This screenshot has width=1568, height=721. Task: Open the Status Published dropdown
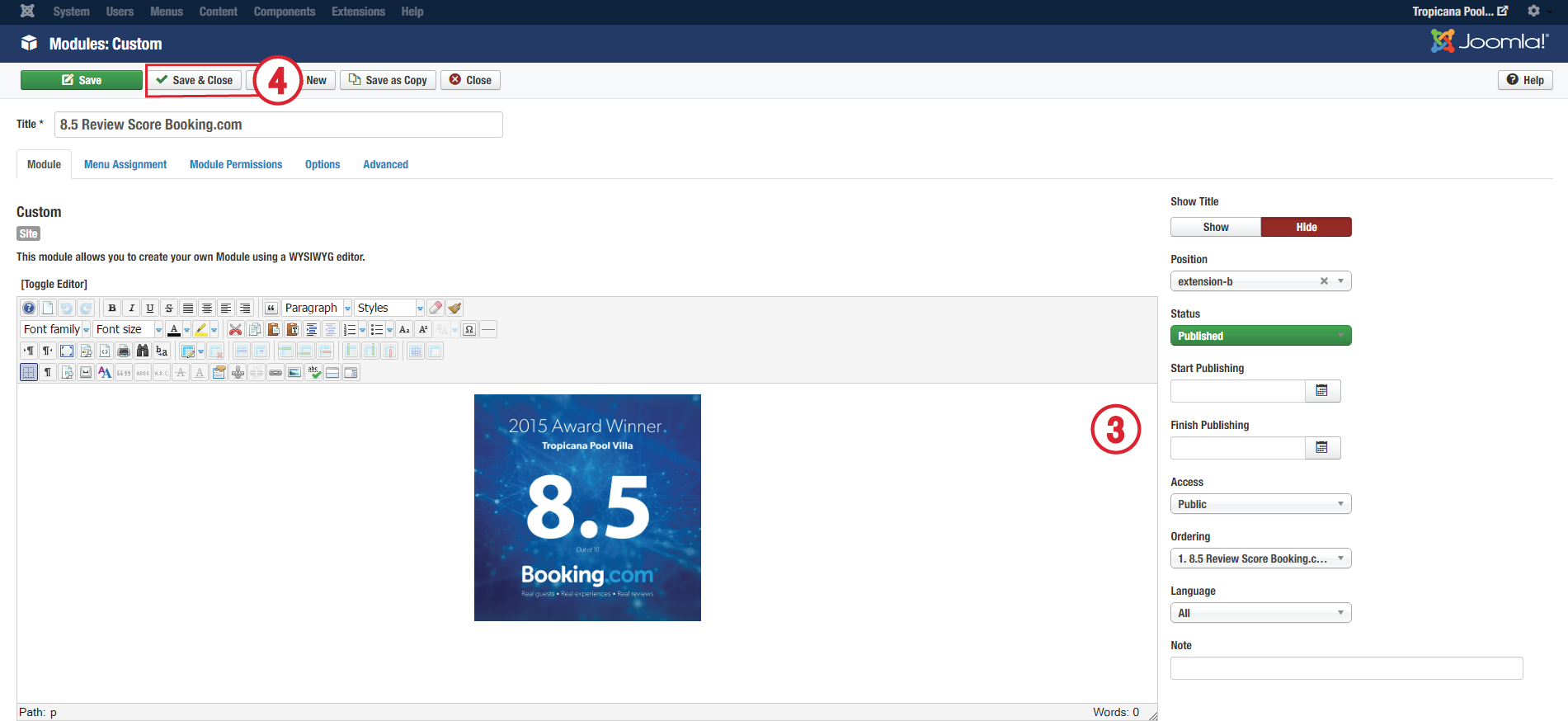point(1260,336)
